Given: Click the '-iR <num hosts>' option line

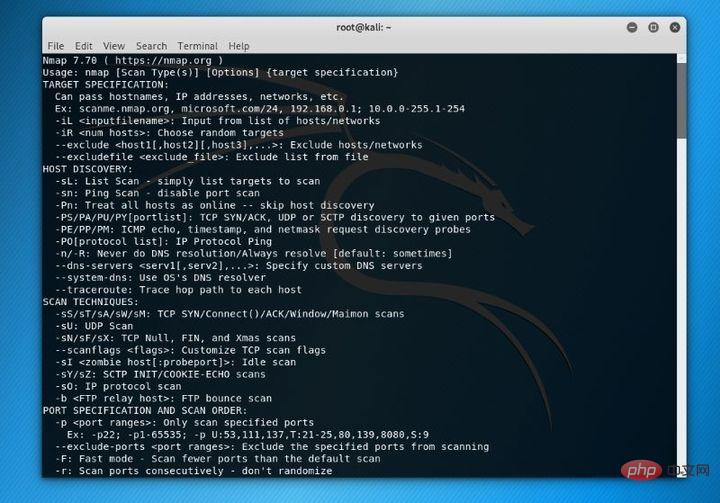Looking at the screenshot, I should click(x=169, y=133).
